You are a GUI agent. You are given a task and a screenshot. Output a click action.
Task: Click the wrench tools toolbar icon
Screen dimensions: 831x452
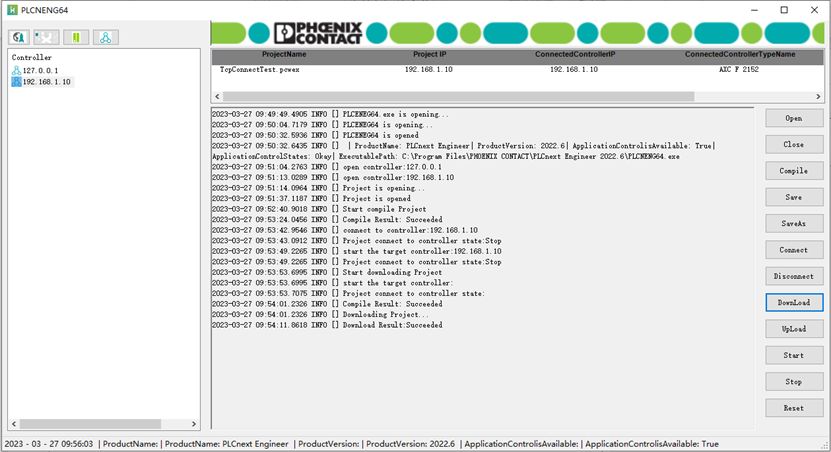tap(45, 37)
